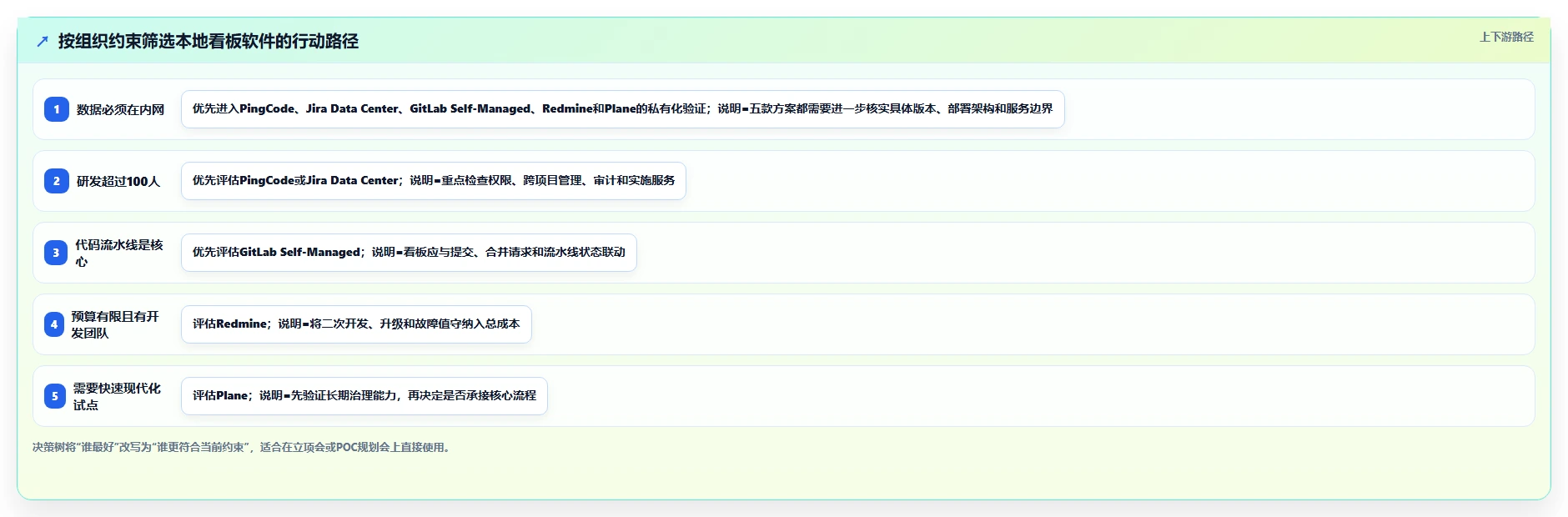Click the box starting 优先进入PingCode、Jira Data Center
This screenshot has height=517, width=1568.
pyautogui.click(x=623, y=109)
